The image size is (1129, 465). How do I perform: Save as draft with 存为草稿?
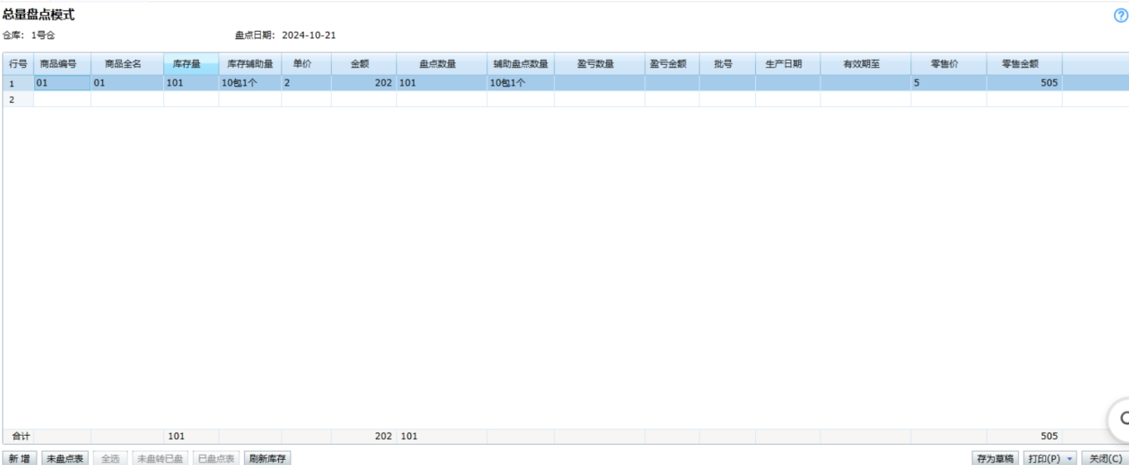995,458
